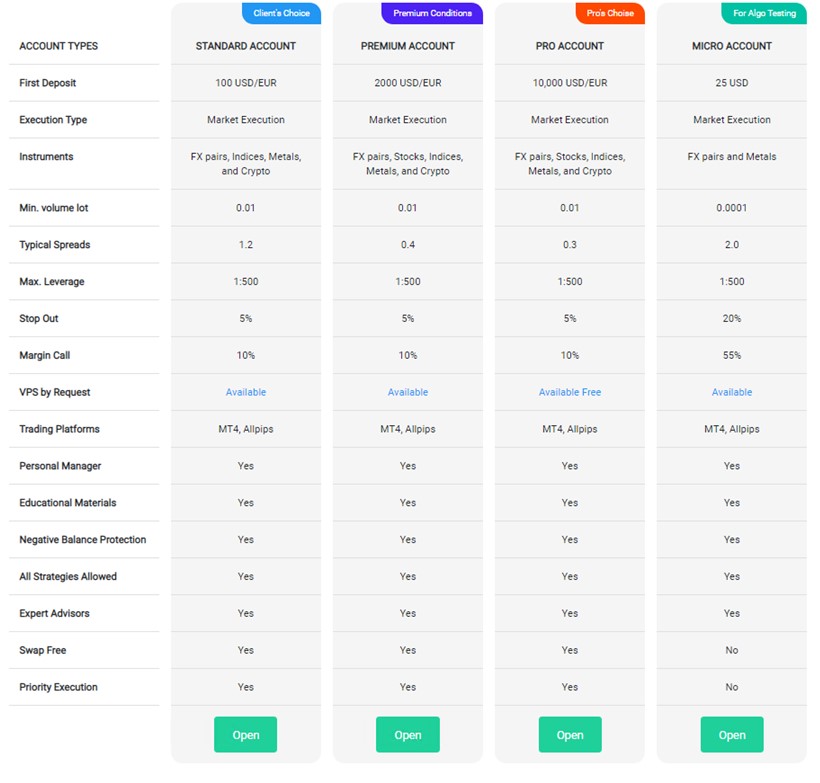This screenshot has height=783, width=820.
Task: Click the STANDARD ACCOUNT column heading
Action: (x=246, y=46)
